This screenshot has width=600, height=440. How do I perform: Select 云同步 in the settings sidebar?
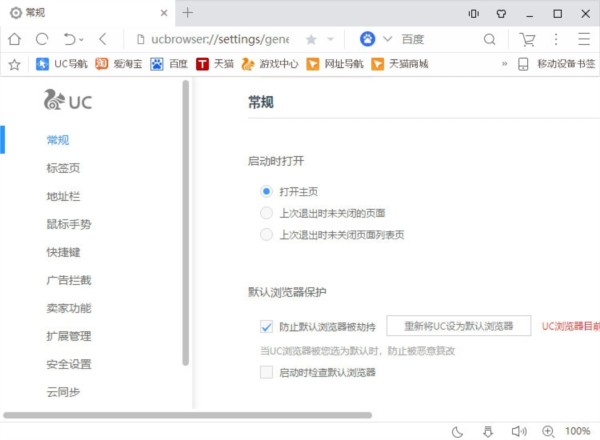click(x=63, y=392)
